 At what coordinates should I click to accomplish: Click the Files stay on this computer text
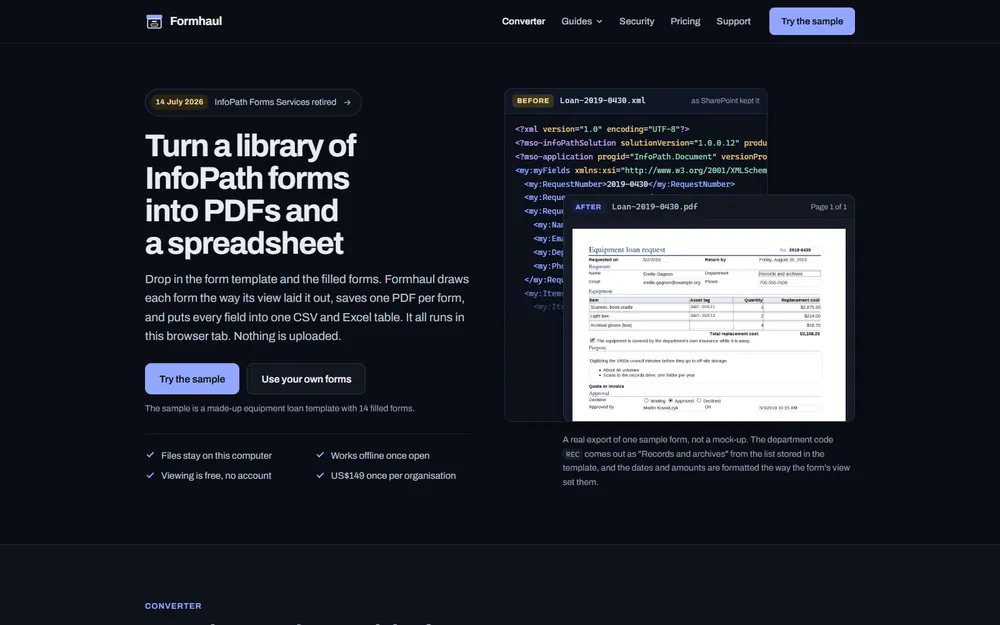(216, 455)
